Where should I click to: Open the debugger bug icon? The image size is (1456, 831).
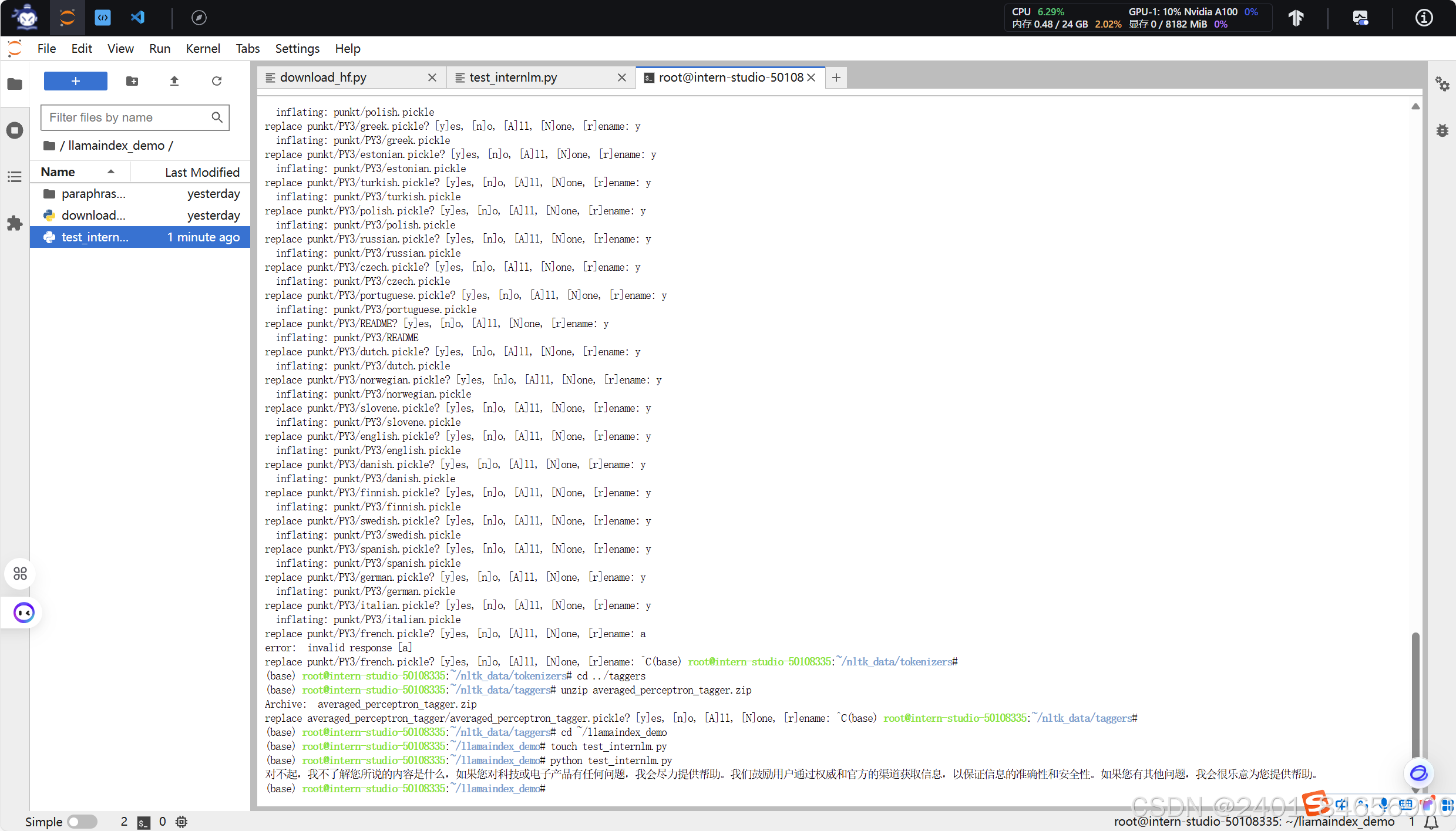point(1442,130)
